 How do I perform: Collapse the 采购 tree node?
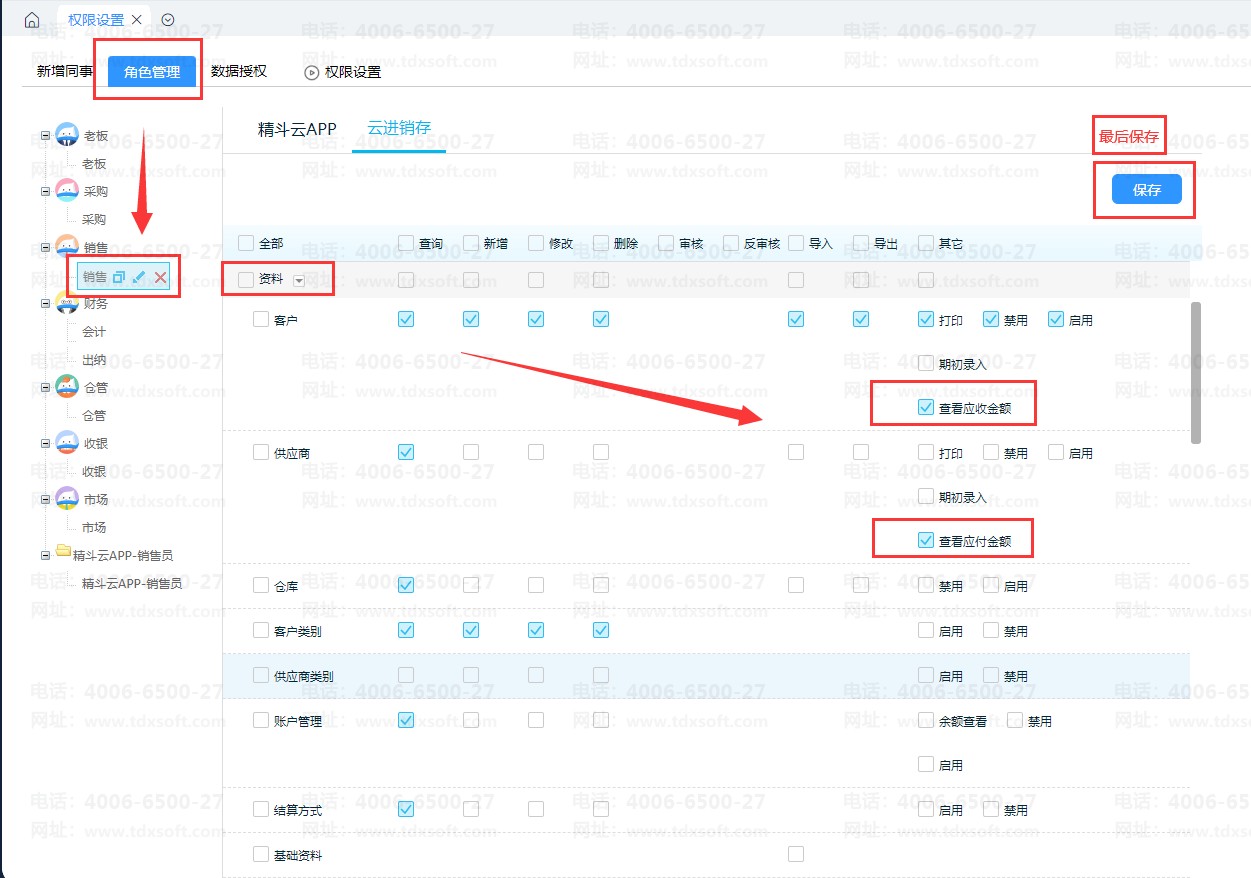tap(45, 191)
